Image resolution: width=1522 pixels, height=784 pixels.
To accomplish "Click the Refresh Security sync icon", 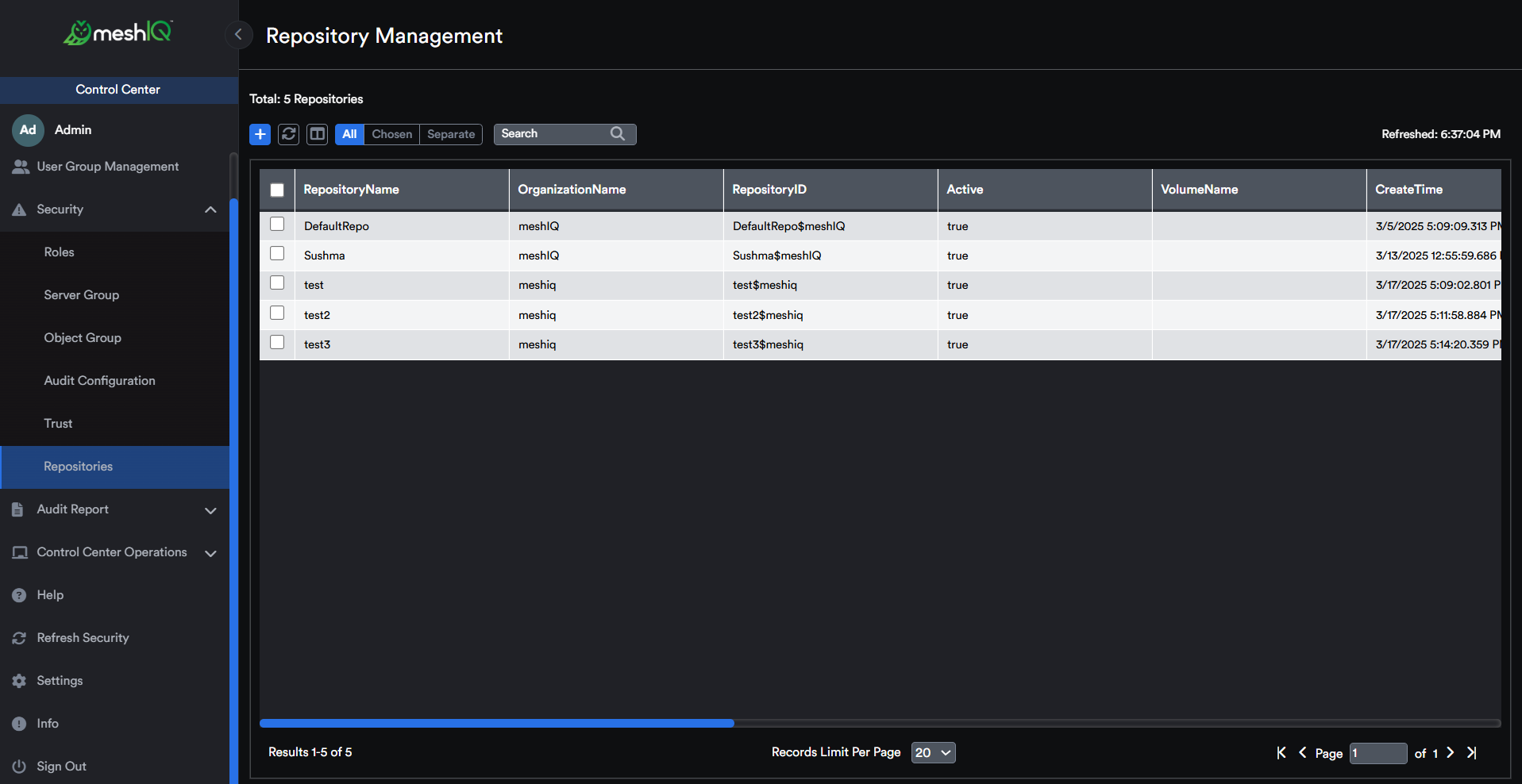I will pyautogui.click(x=19, y=638).
